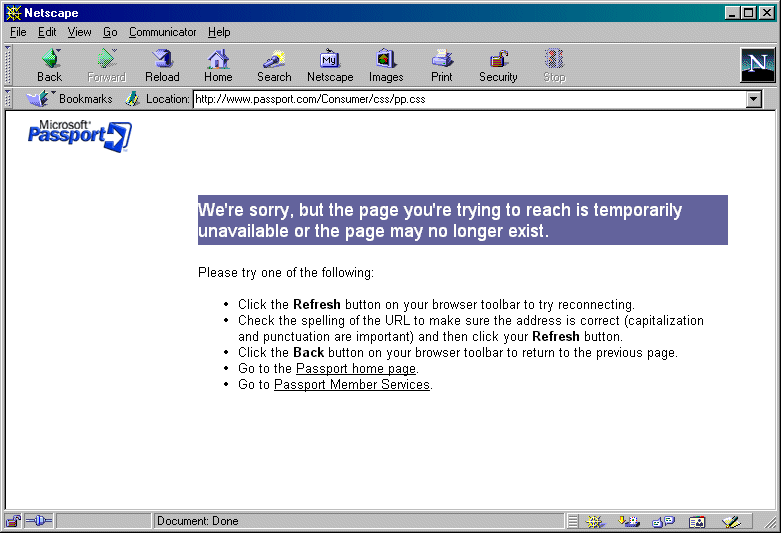Follow the Passport home page link
781x533 pixels.
click(355, 369)
